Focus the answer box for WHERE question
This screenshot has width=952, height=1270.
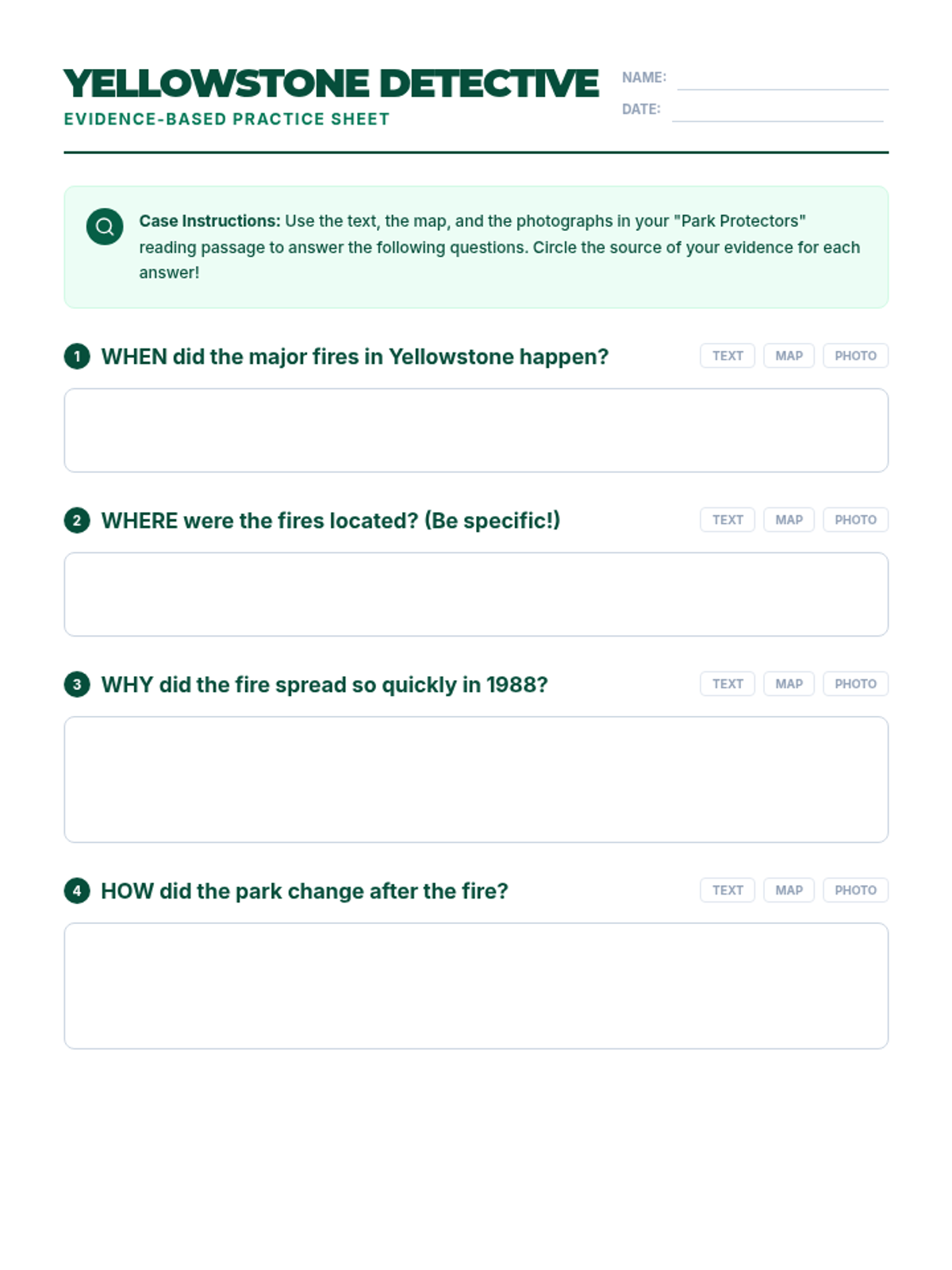[476, 595]
